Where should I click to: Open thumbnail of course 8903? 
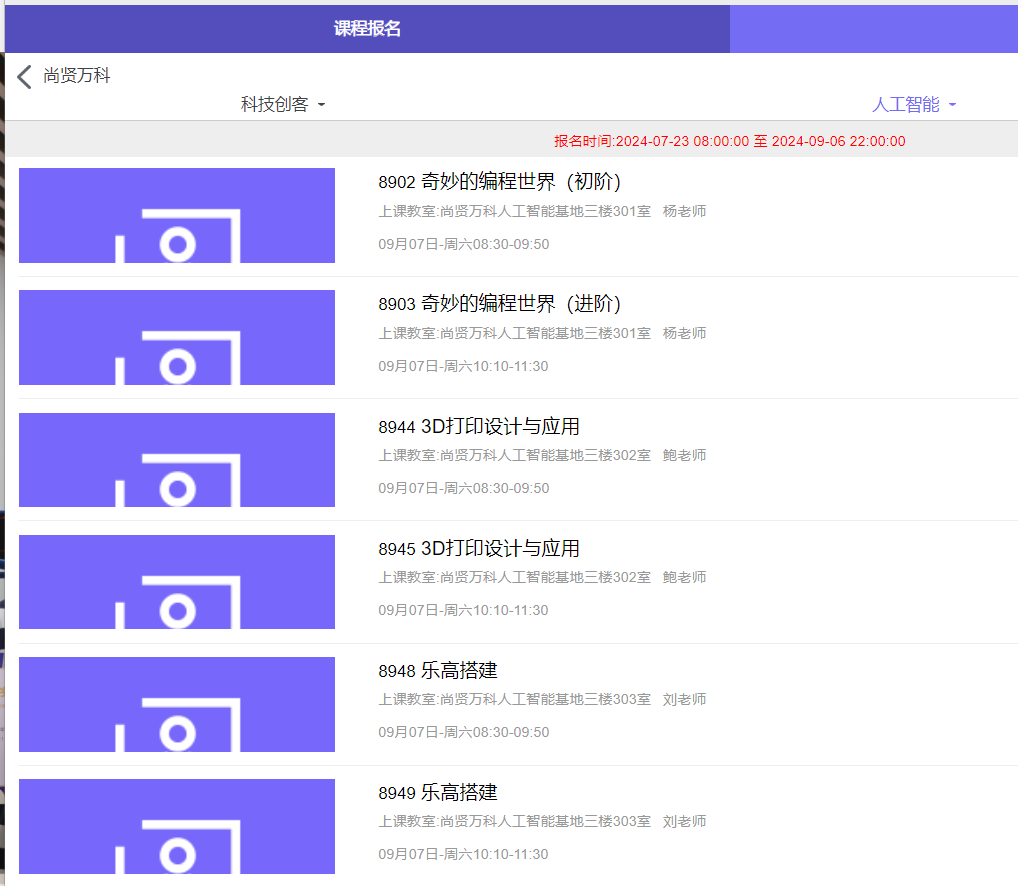(x=177, y=337)
